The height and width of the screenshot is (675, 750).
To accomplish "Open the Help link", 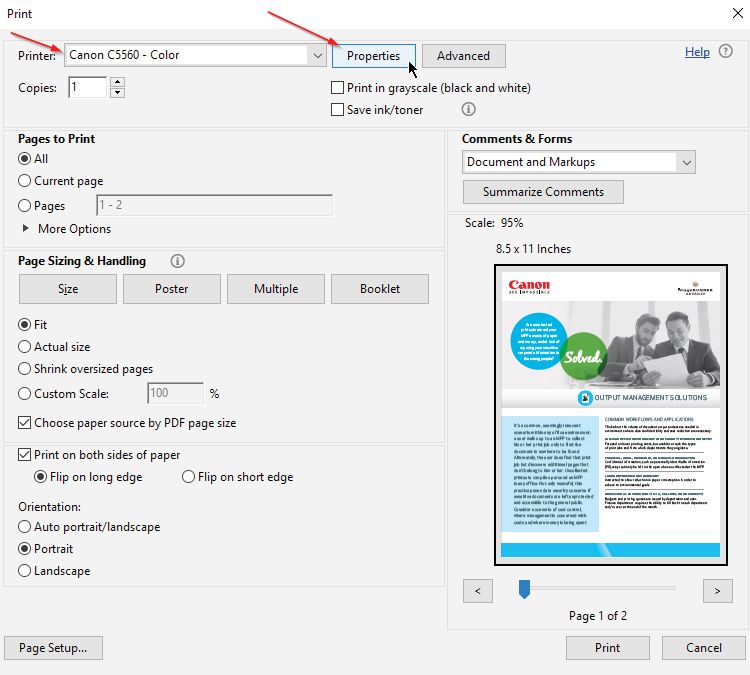I will 697,52.
